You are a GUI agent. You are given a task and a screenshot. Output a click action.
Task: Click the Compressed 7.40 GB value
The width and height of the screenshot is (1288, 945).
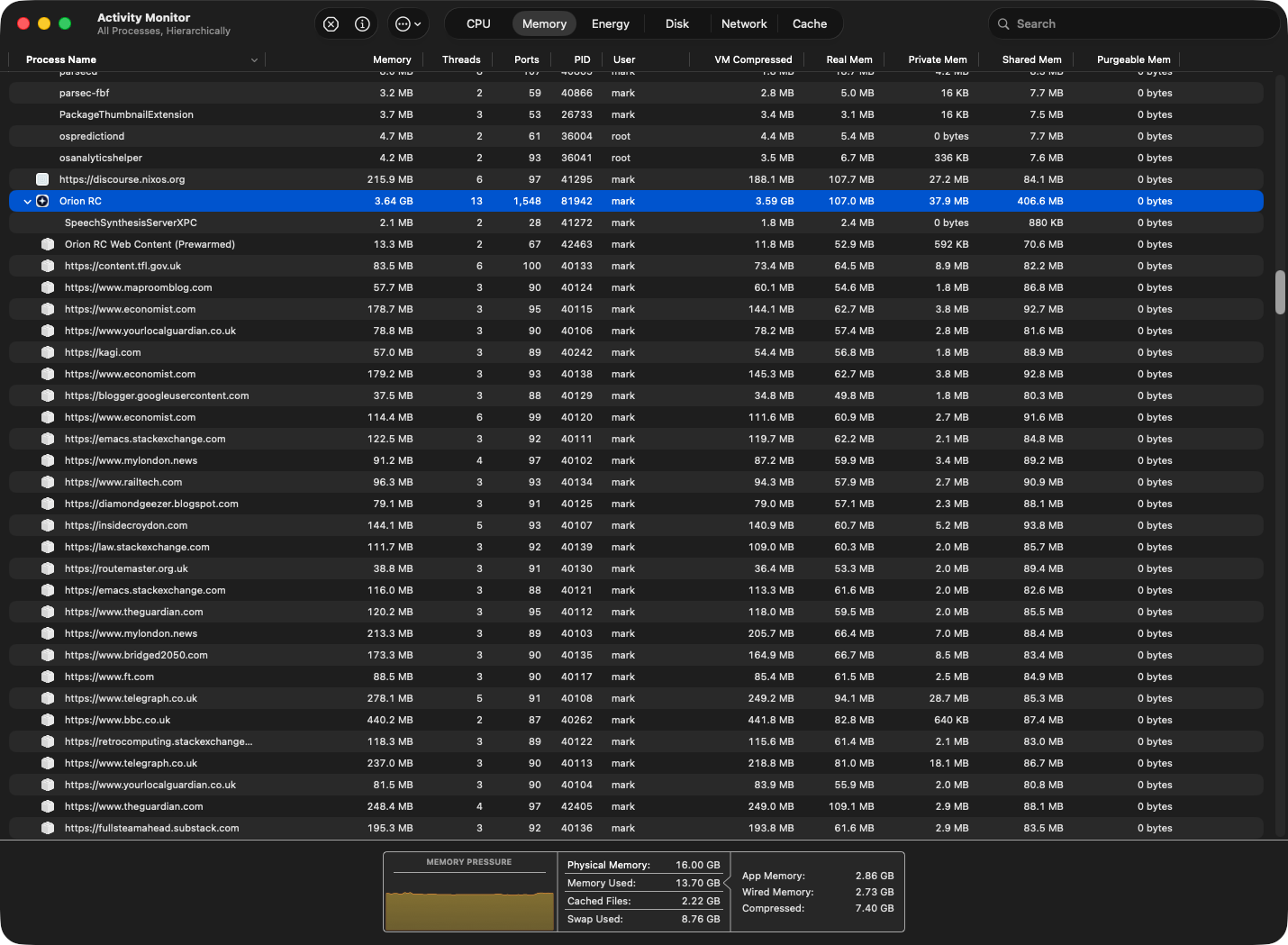pyautogui.click(x=875, y=908)
